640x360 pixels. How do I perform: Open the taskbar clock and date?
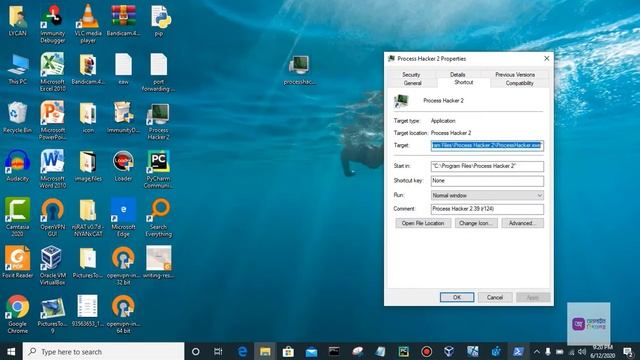click(x=603, y=351)
